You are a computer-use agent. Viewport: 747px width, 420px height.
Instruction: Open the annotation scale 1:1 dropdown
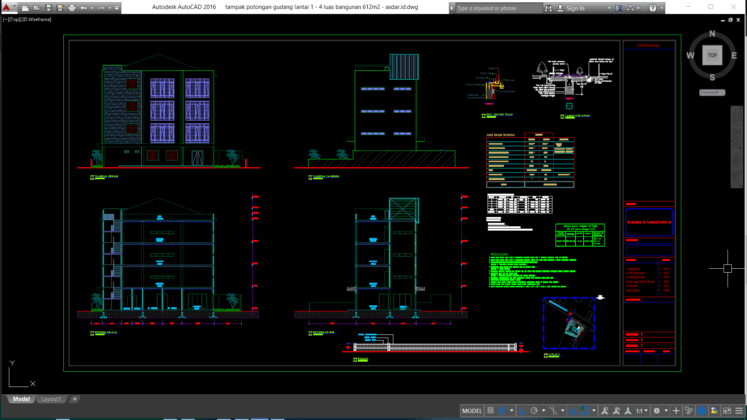click(x=641, y=411)
